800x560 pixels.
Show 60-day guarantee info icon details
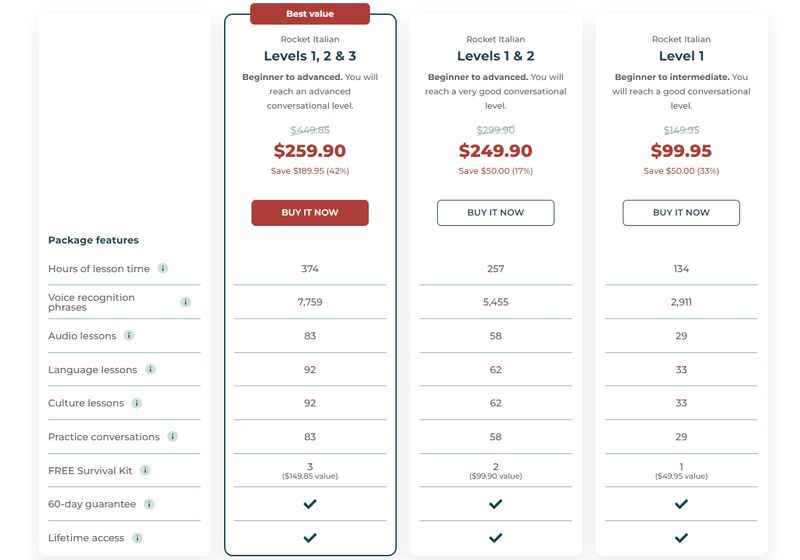coord(149,504)
